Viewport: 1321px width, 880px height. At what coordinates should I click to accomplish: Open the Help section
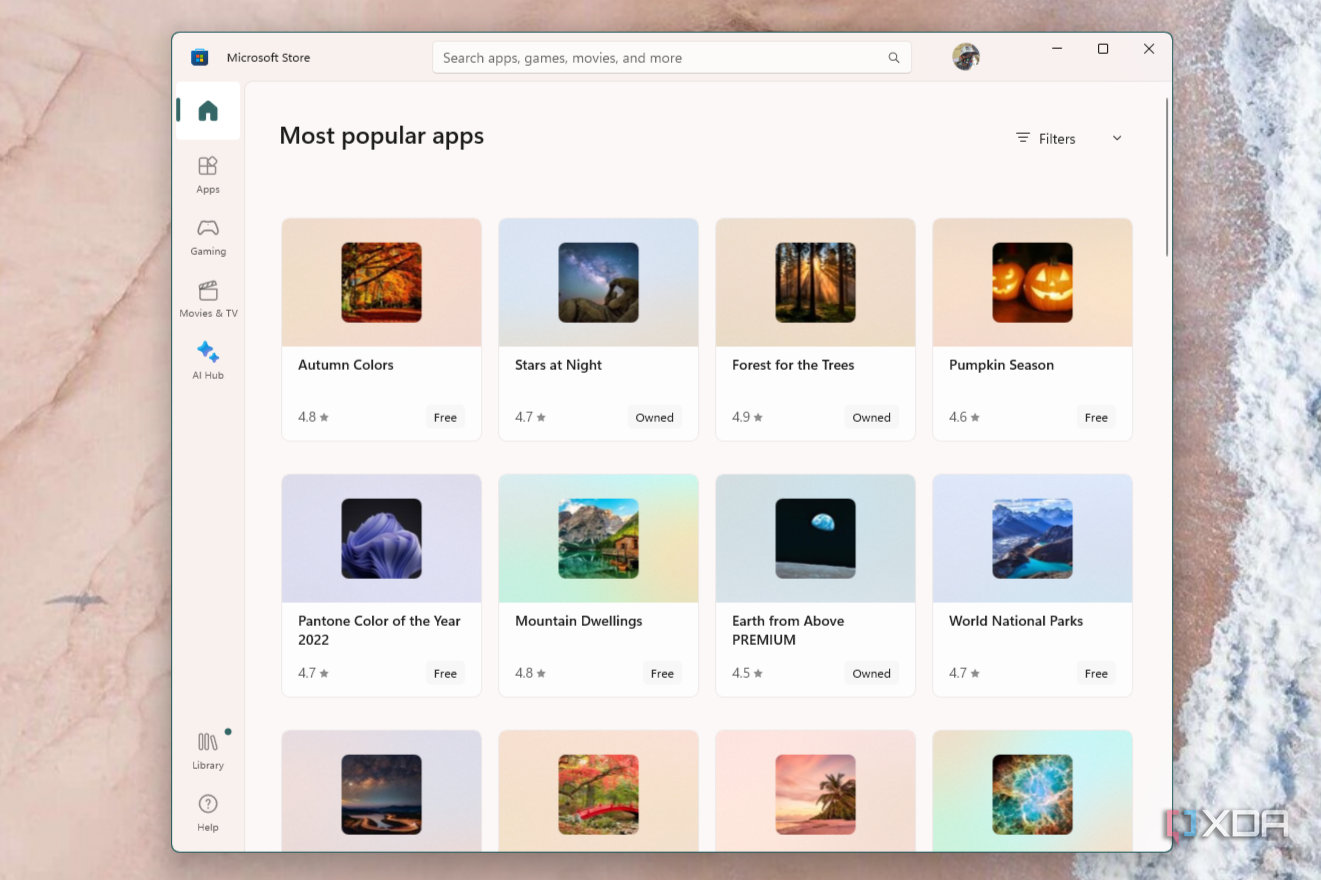[207, 811]
